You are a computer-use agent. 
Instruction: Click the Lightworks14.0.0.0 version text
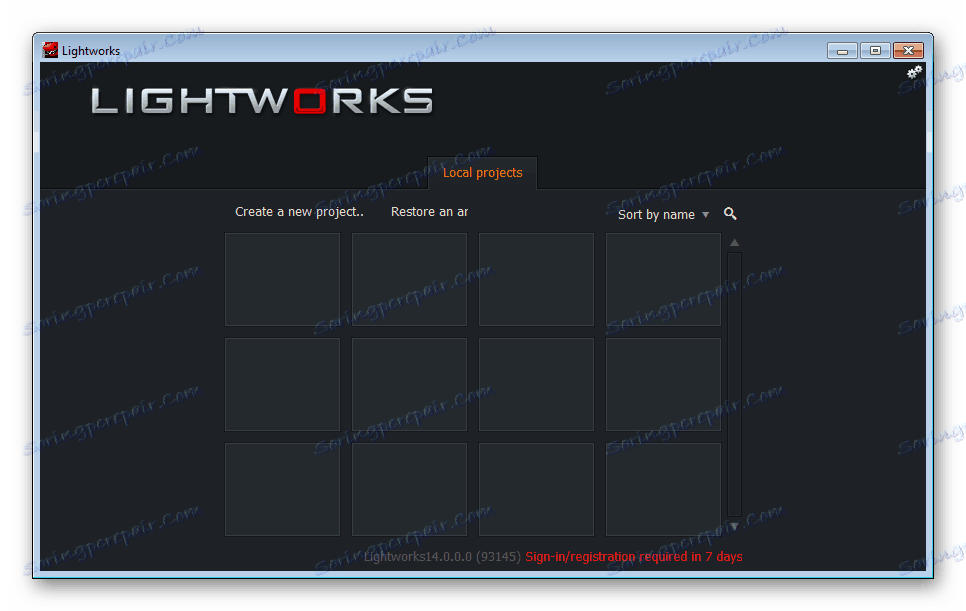pyautogui.click(x=442, y=557)
